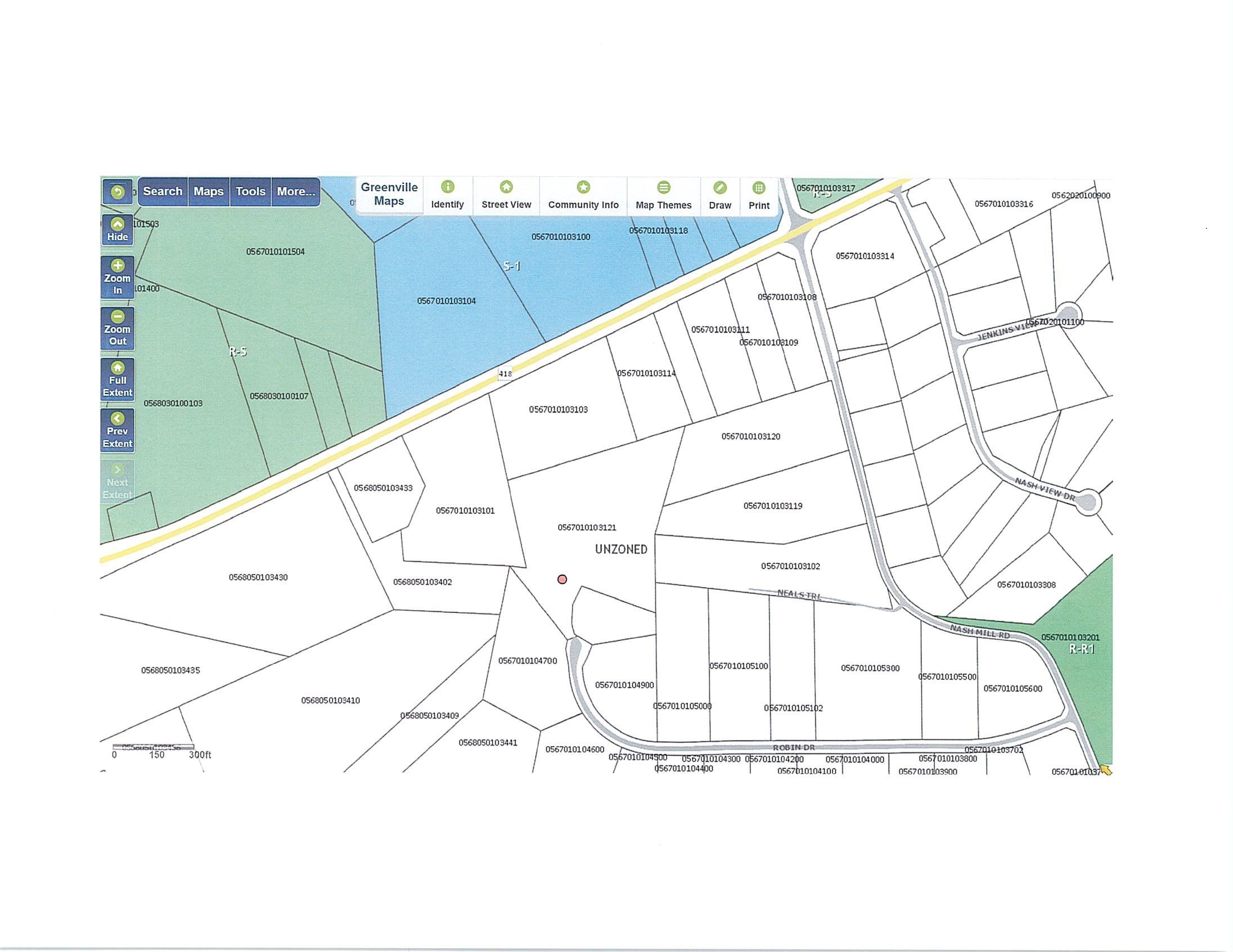Screen dimensions: 1233x952
Task: Select parcel 0568050103435
Action: tap(170, 670)
